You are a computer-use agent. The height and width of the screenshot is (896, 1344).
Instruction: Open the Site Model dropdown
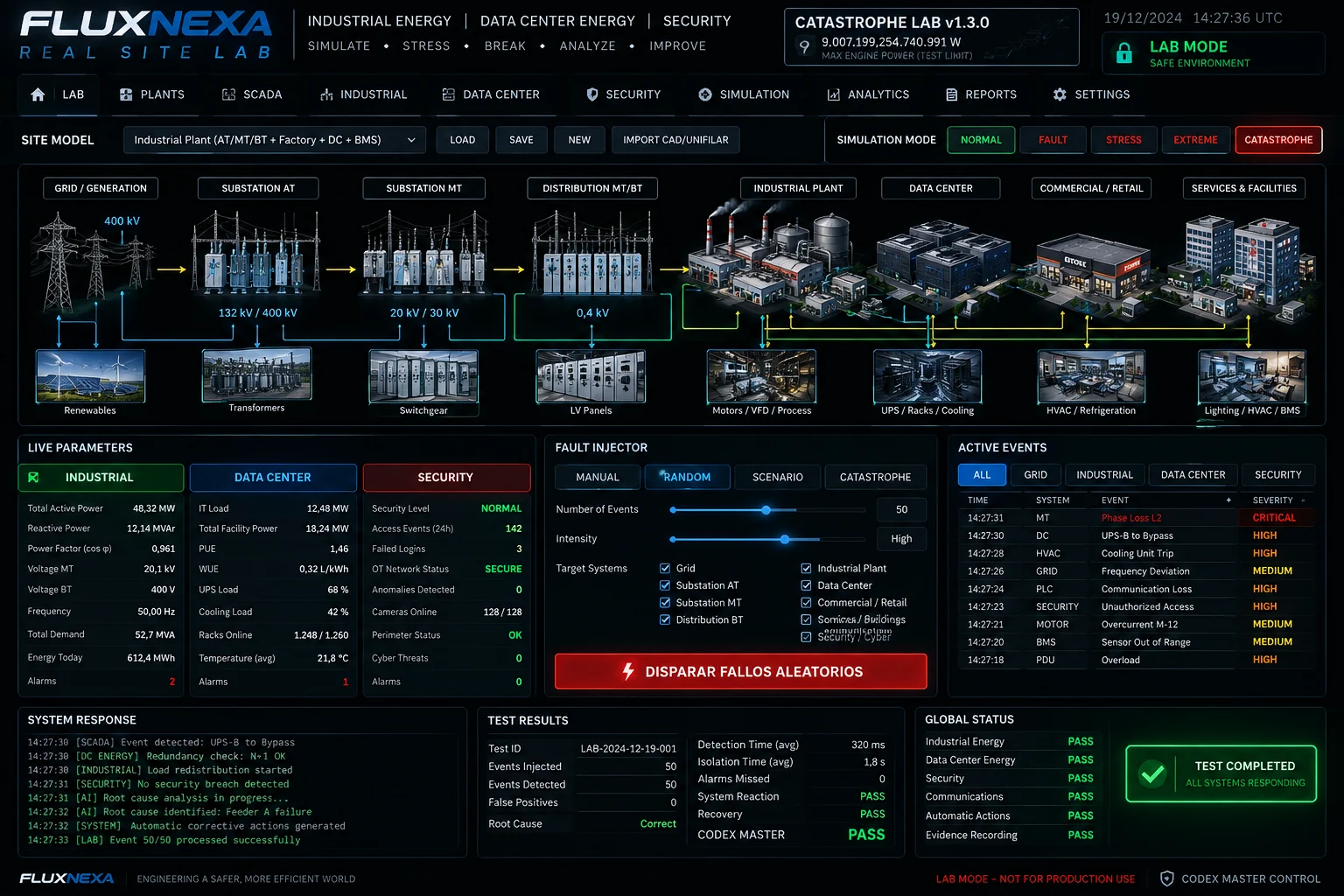click(275, 140)
